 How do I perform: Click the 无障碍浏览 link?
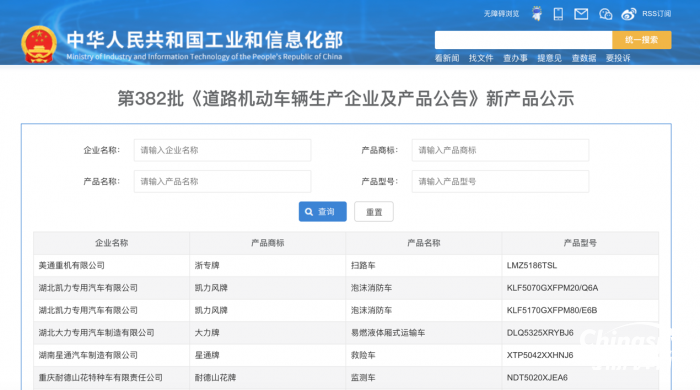[x=501, y=14]
